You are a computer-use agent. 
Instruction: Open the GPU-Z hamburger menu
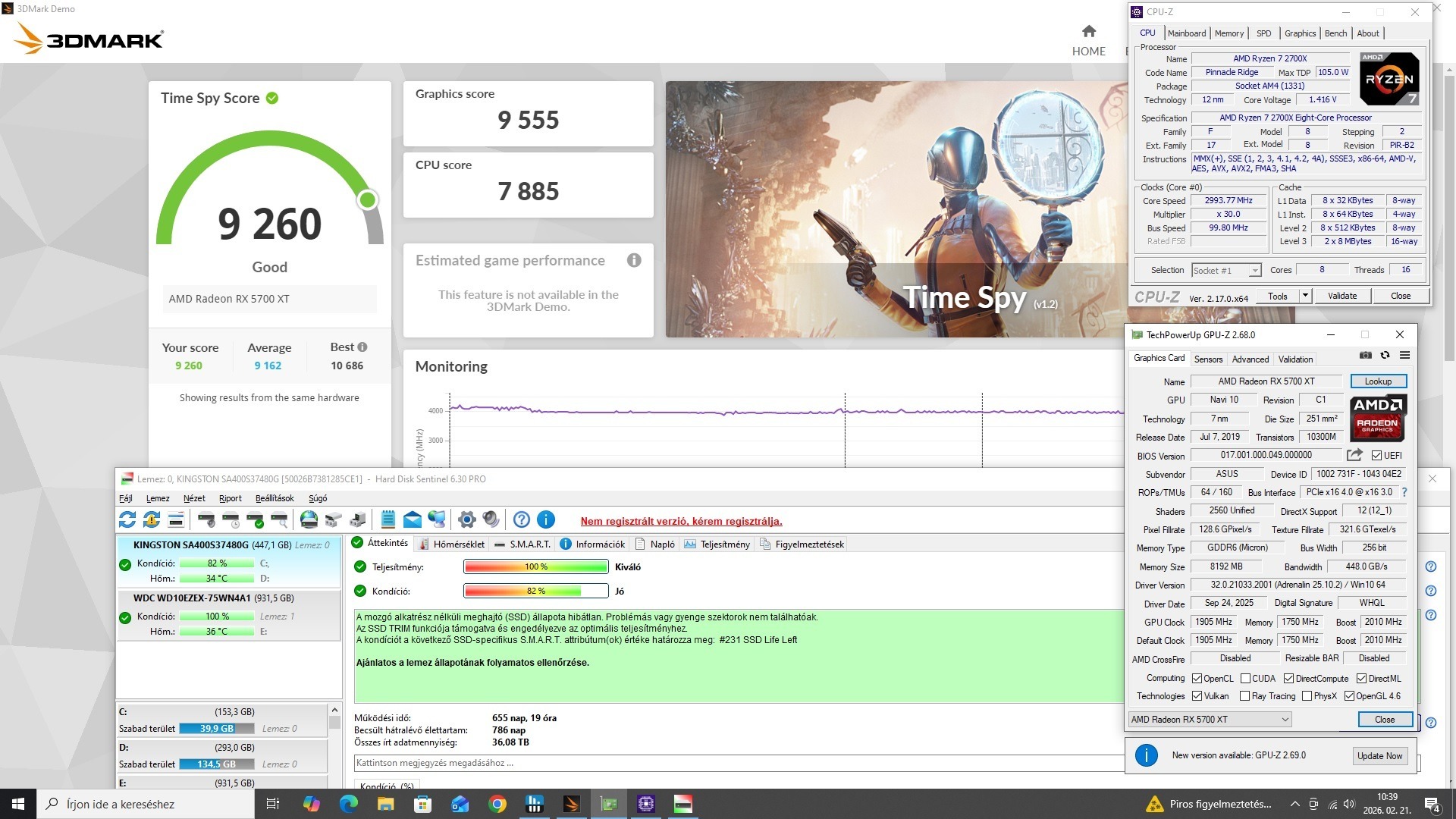point(1404,355)
